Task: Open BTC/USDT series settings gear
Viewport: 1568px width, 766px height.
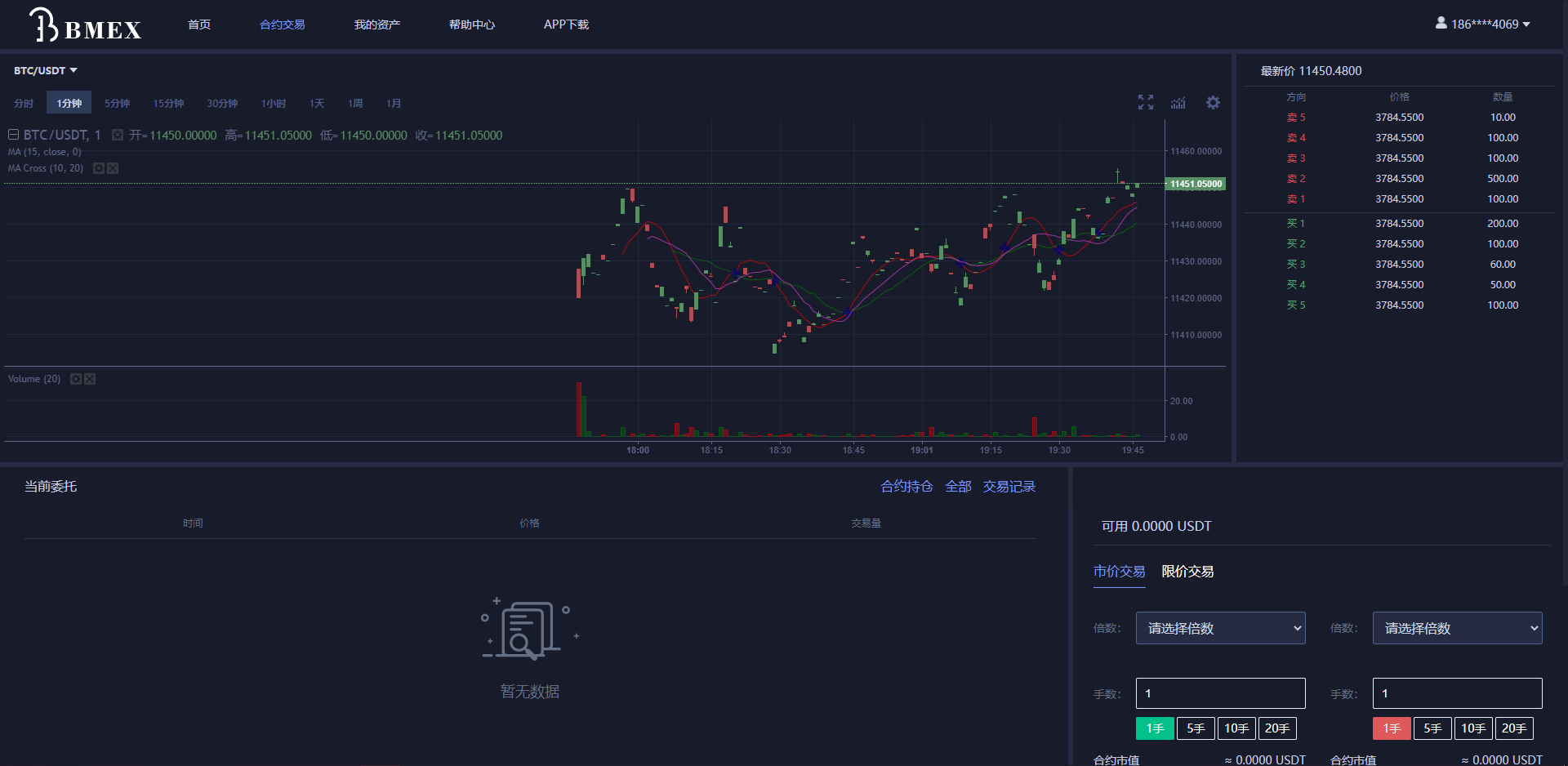Action: tap(118, 136)
